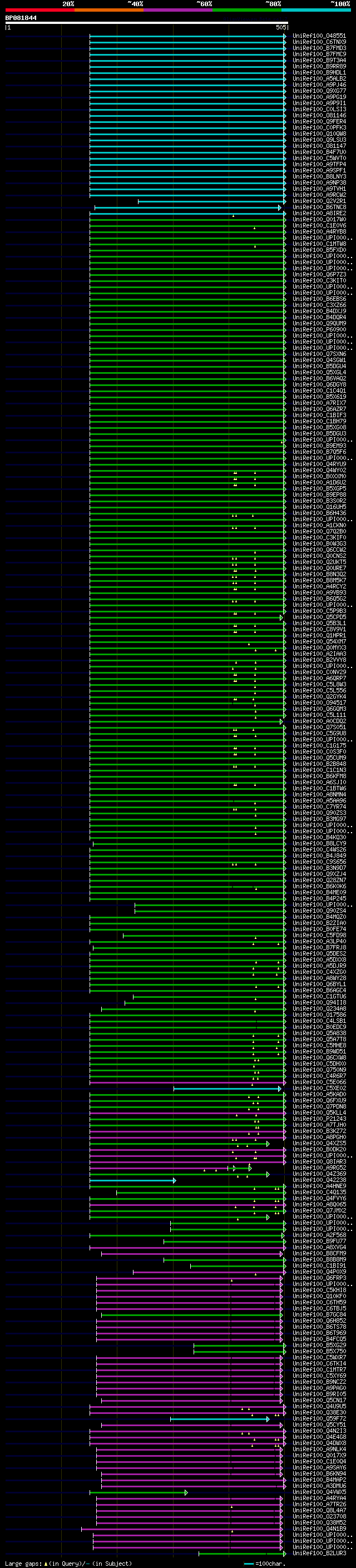
Task: Click label UniRef100_C9S656
Action: (319, 862)
